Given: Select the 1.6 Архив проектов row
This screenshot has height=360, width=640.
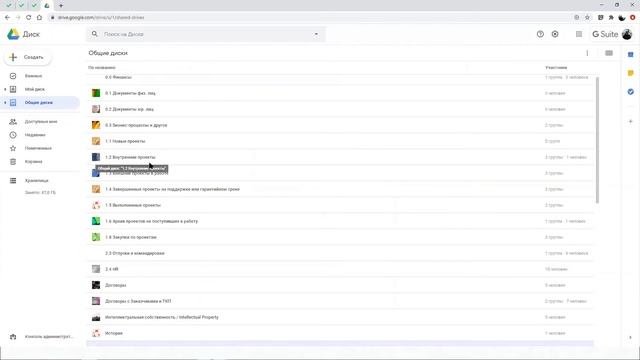Looking at the screenshot, I should [340, 221].
